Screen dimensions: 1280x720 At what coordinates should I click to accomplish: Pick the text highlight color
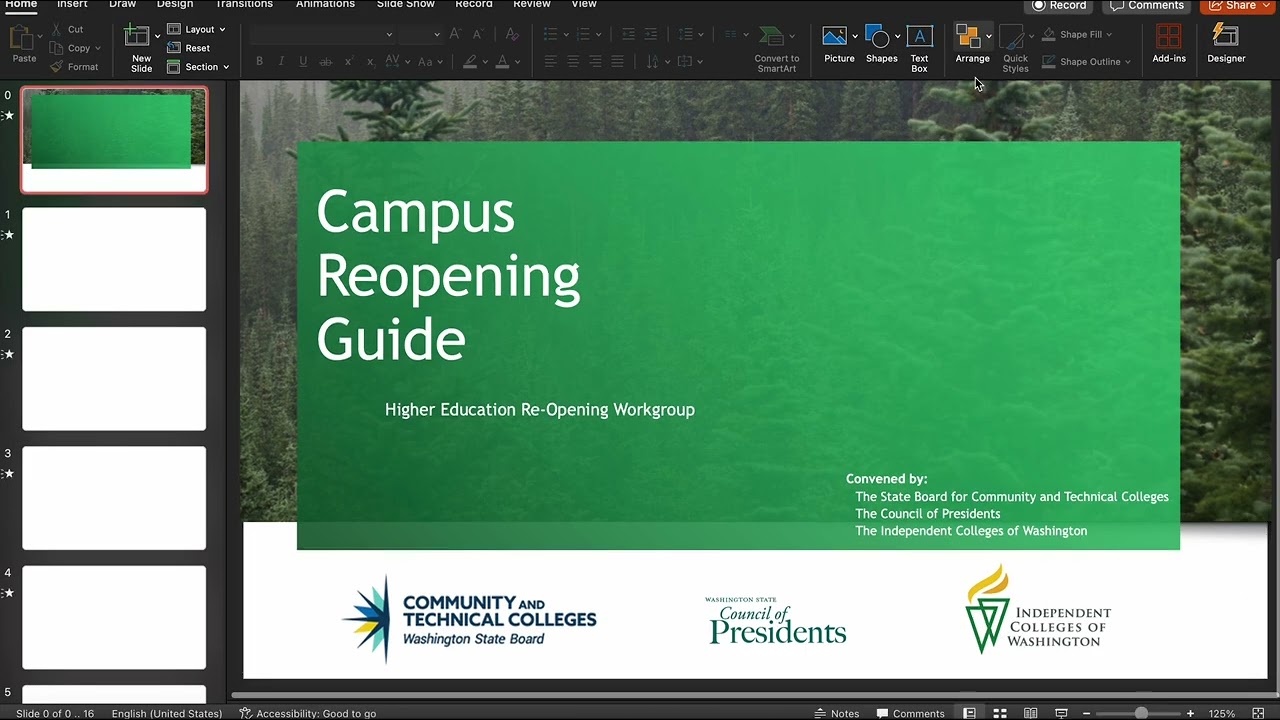(x=470, y=62)
